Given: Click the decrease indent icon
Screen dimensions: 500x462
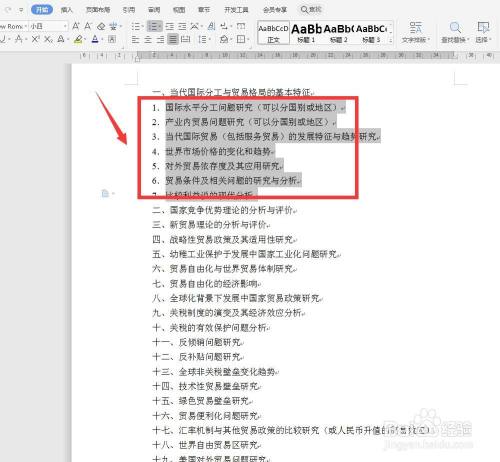Looking at the screenshot, I should tap(170, 26).
